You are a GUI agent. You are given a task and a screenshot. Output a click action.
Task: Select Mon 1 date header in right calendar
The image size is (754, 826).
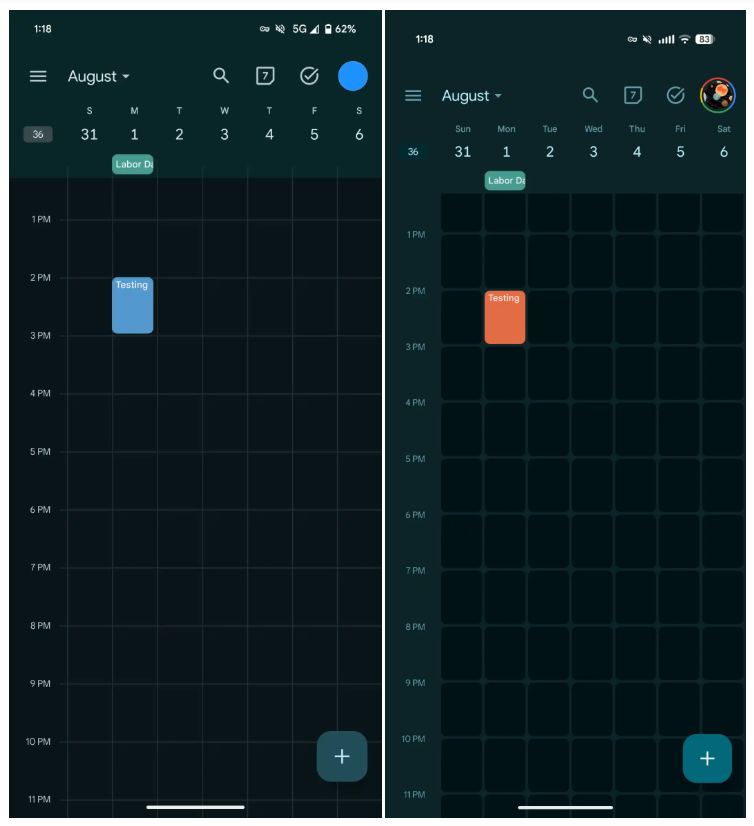506,143
